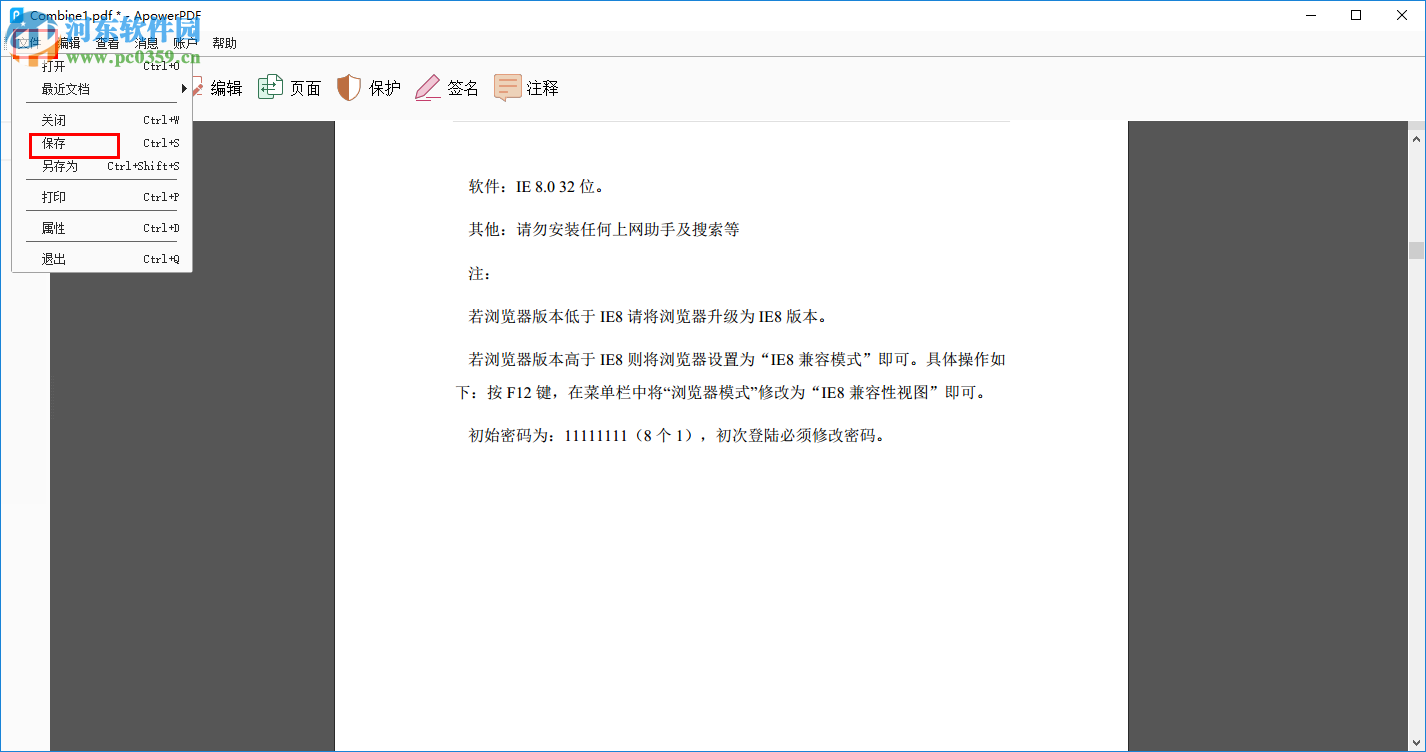Viewport: 1426px width, 752px height.
Task: Select the 签名 (Sign) pen icon
Action: coord(427,87)
